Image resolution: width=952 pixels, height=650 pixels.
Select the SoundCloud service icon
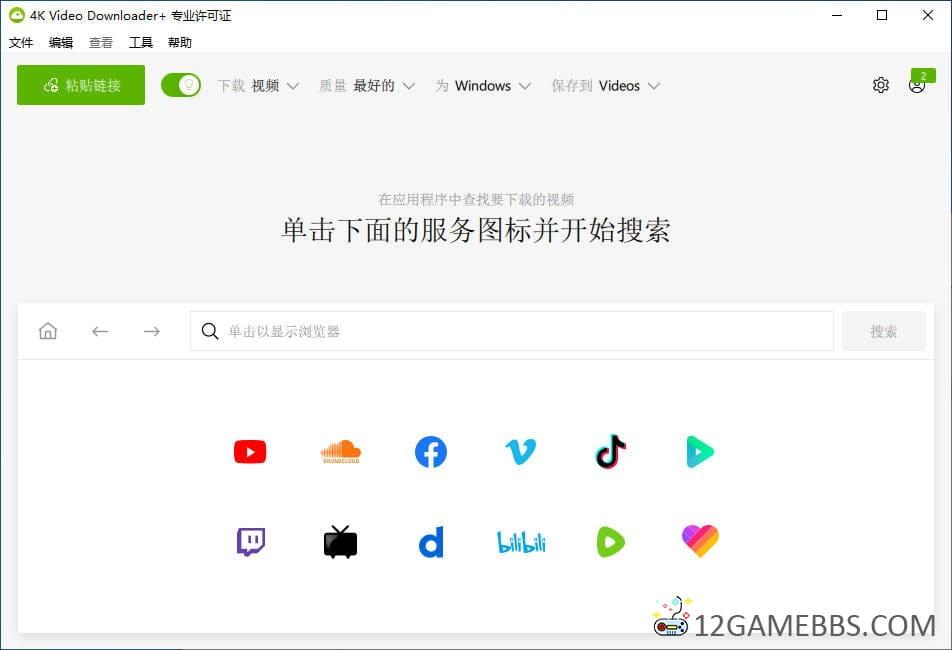pyautogui.click(x=340, y=452)
